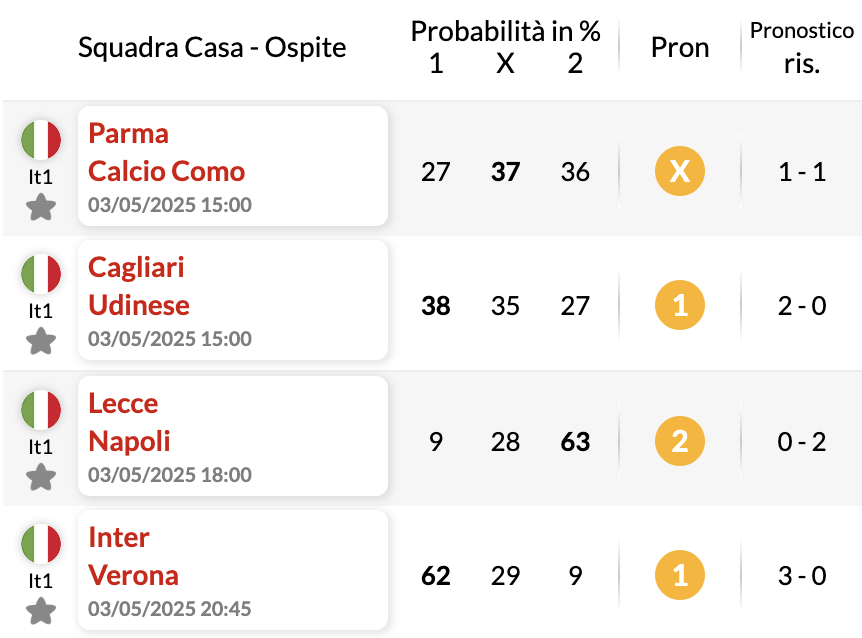This screenshot has height=638, width=862.
Task: Toggle the favorite star for Cagliari match
Action: click(41, 341)
